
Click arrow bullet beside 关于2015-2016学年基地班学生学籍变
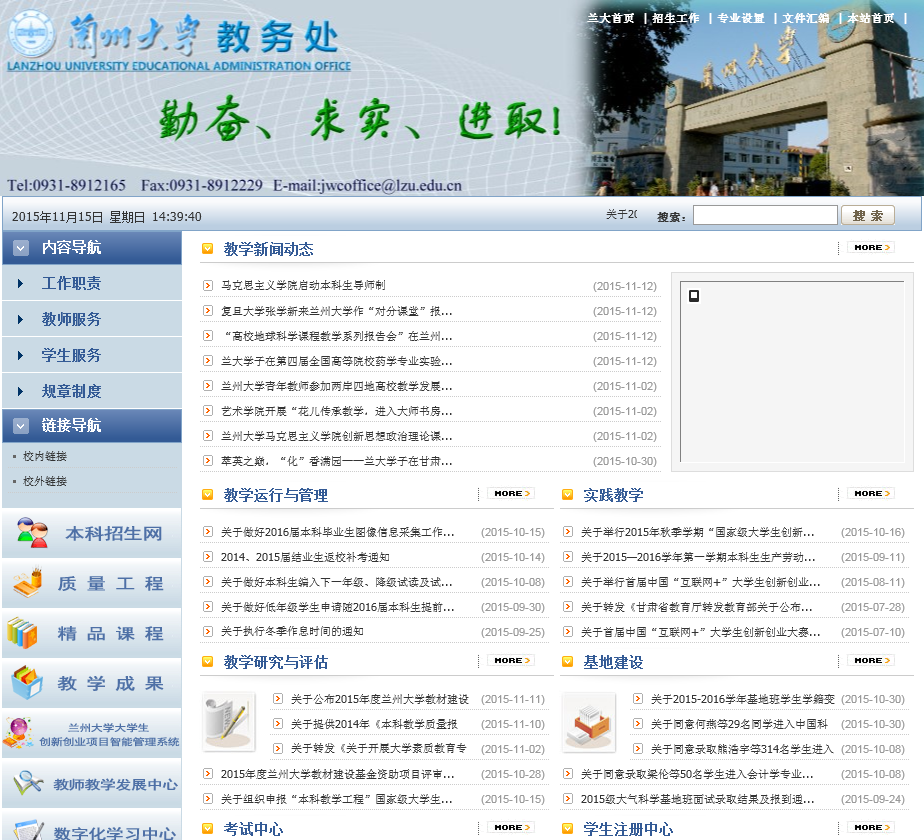point(638,699)
